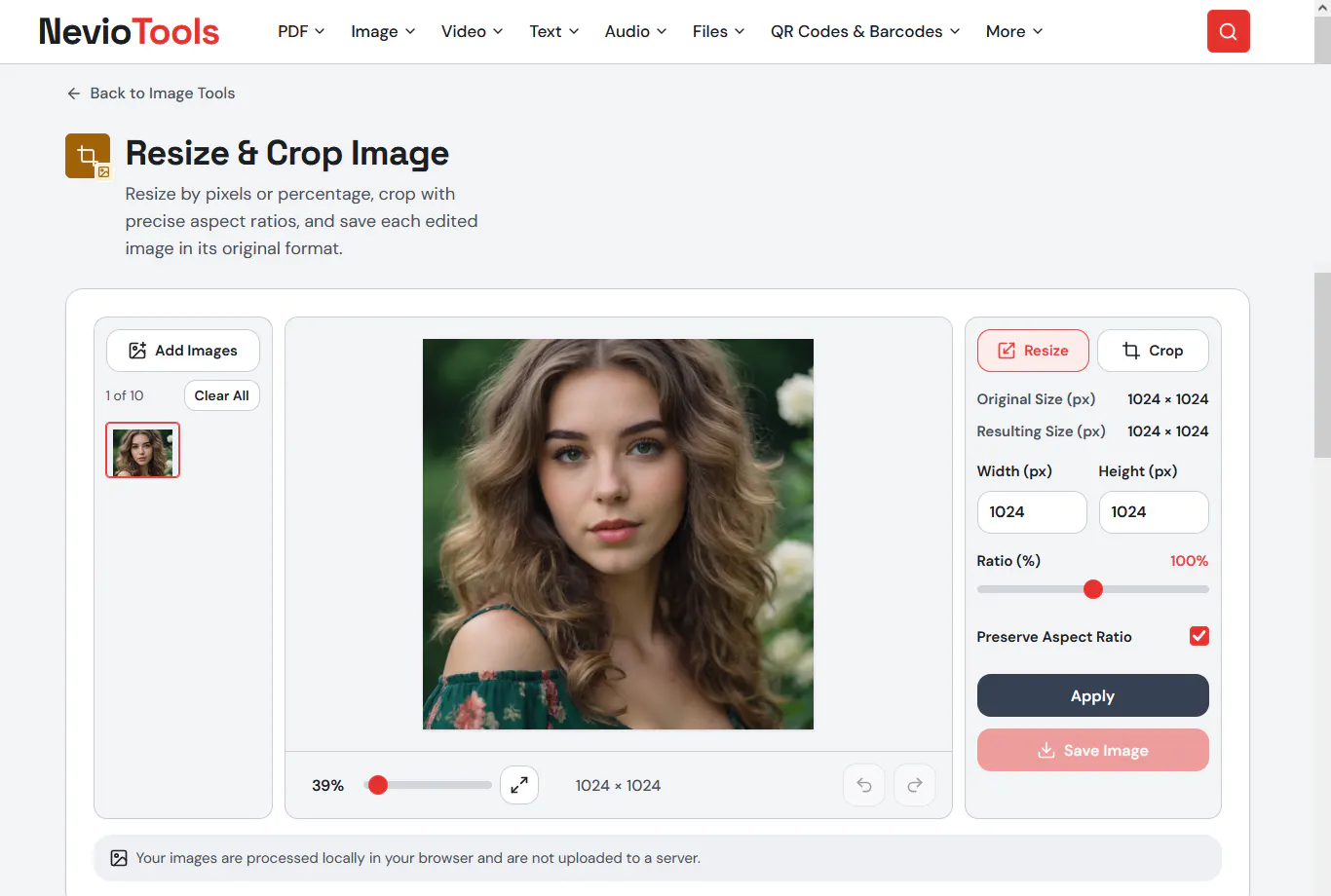This screenshot has width=1331, height=896.
Task: Click the Height (px) input field
Action: 1154,512
